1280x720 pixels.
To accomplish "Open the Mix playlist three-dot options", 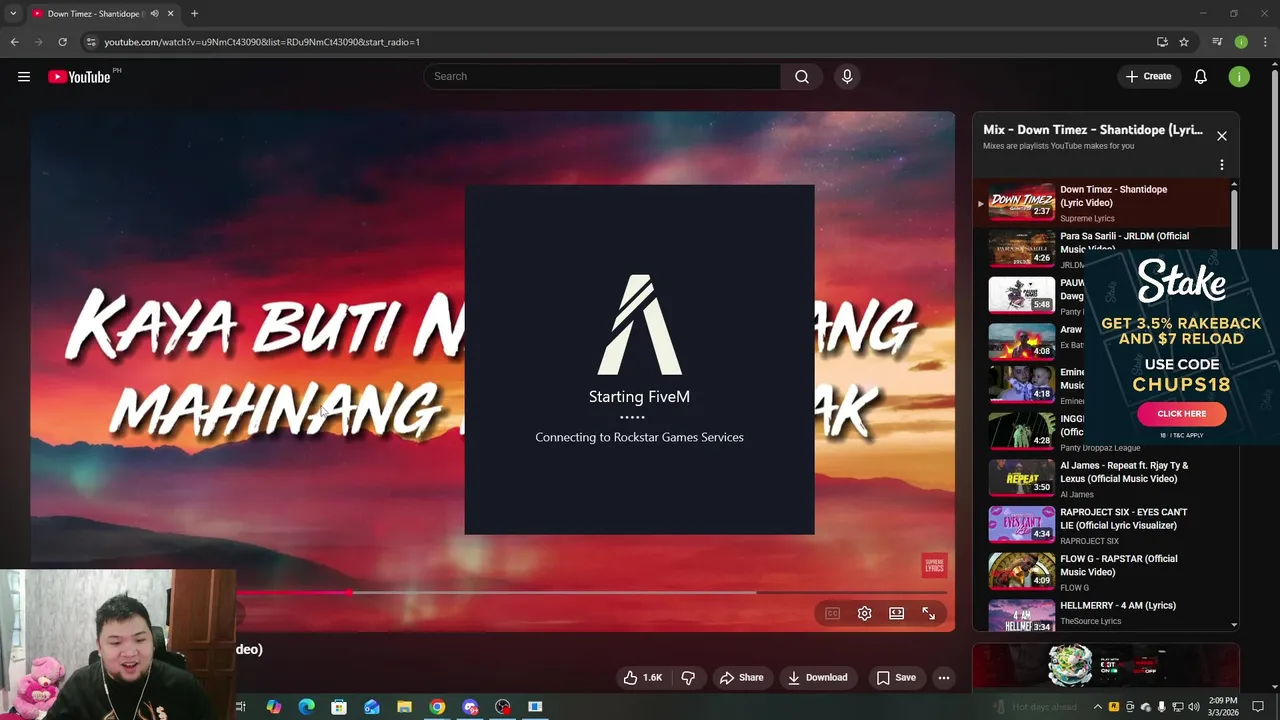I will [1221, 165].
